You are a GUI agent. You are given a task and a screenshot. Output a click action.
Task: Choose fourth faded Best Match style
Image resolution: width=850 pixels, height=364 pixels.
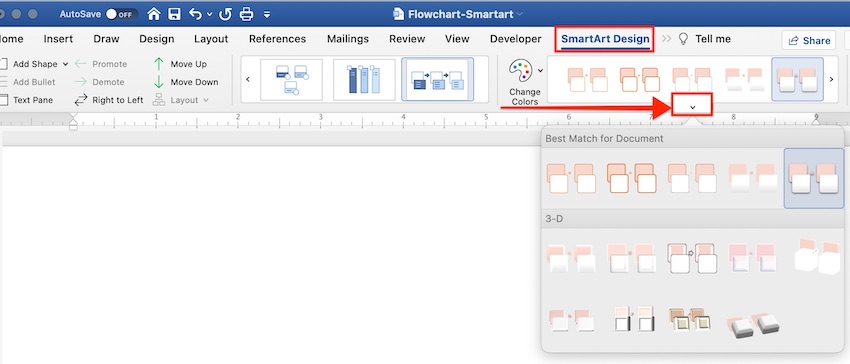pyautogui.click(x=752, y=178)
